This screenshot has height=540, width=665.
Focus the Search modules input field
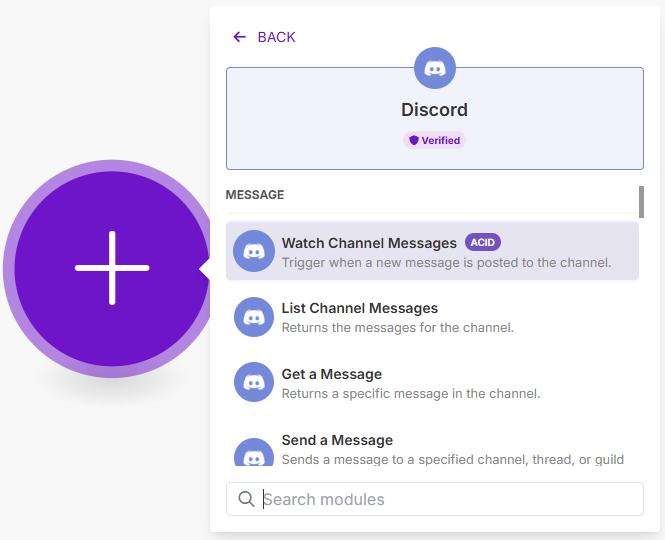pyautogui.click(x=445, y=499)
